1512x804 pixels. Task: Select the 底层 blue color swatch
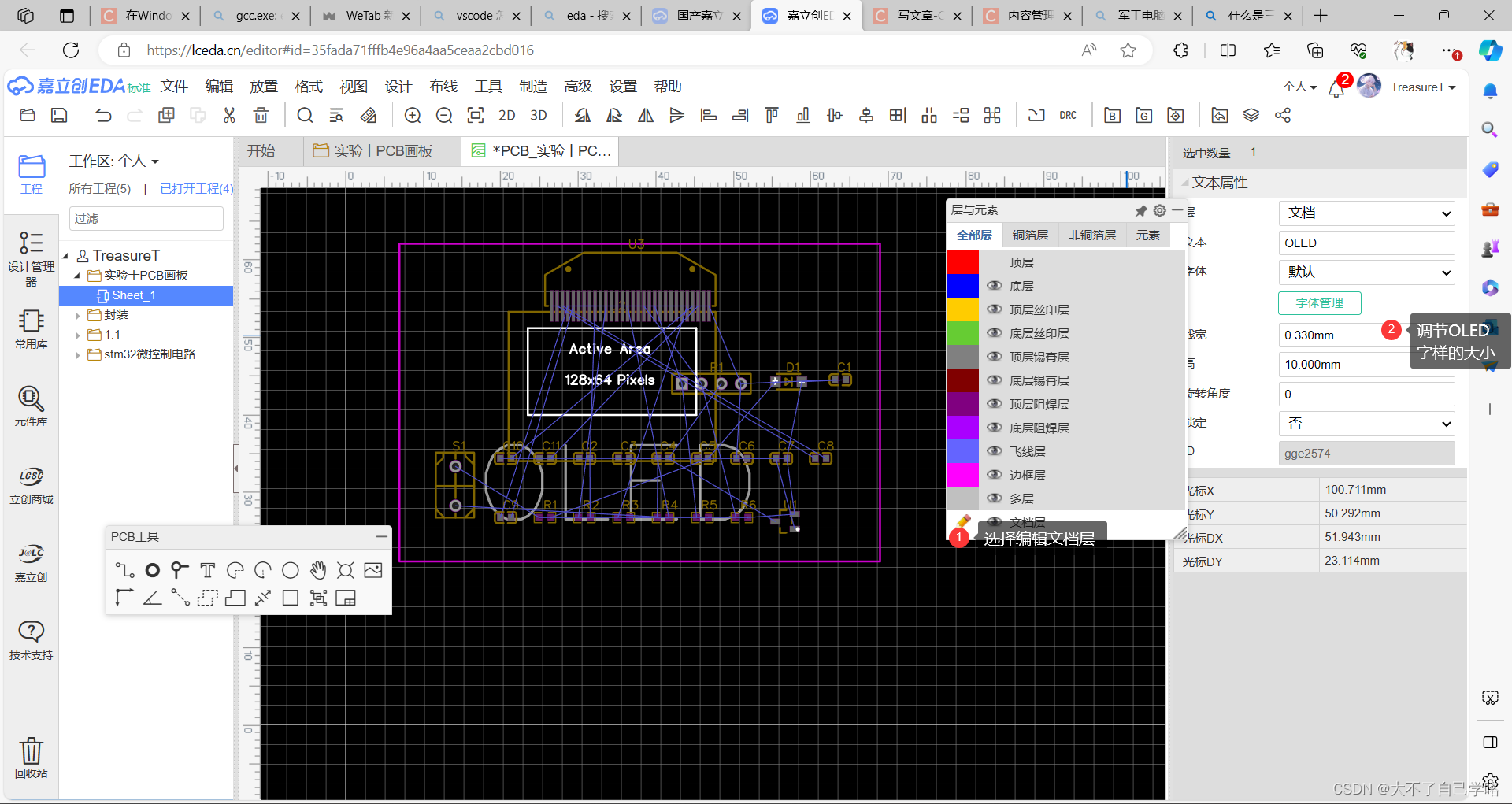click(x=962, y=285)
